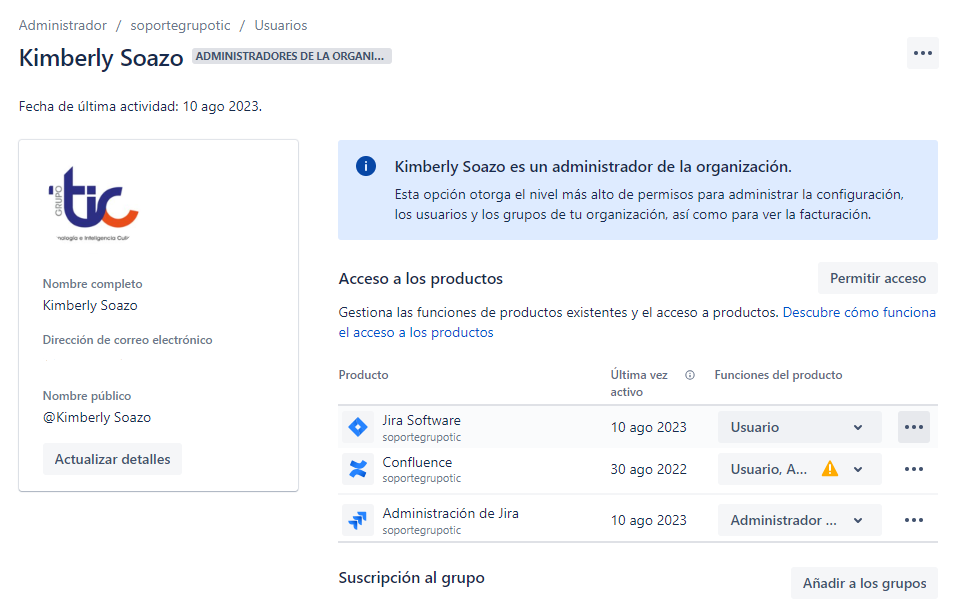Expand the Confluence product role dropdown

(x=799, y=469)
